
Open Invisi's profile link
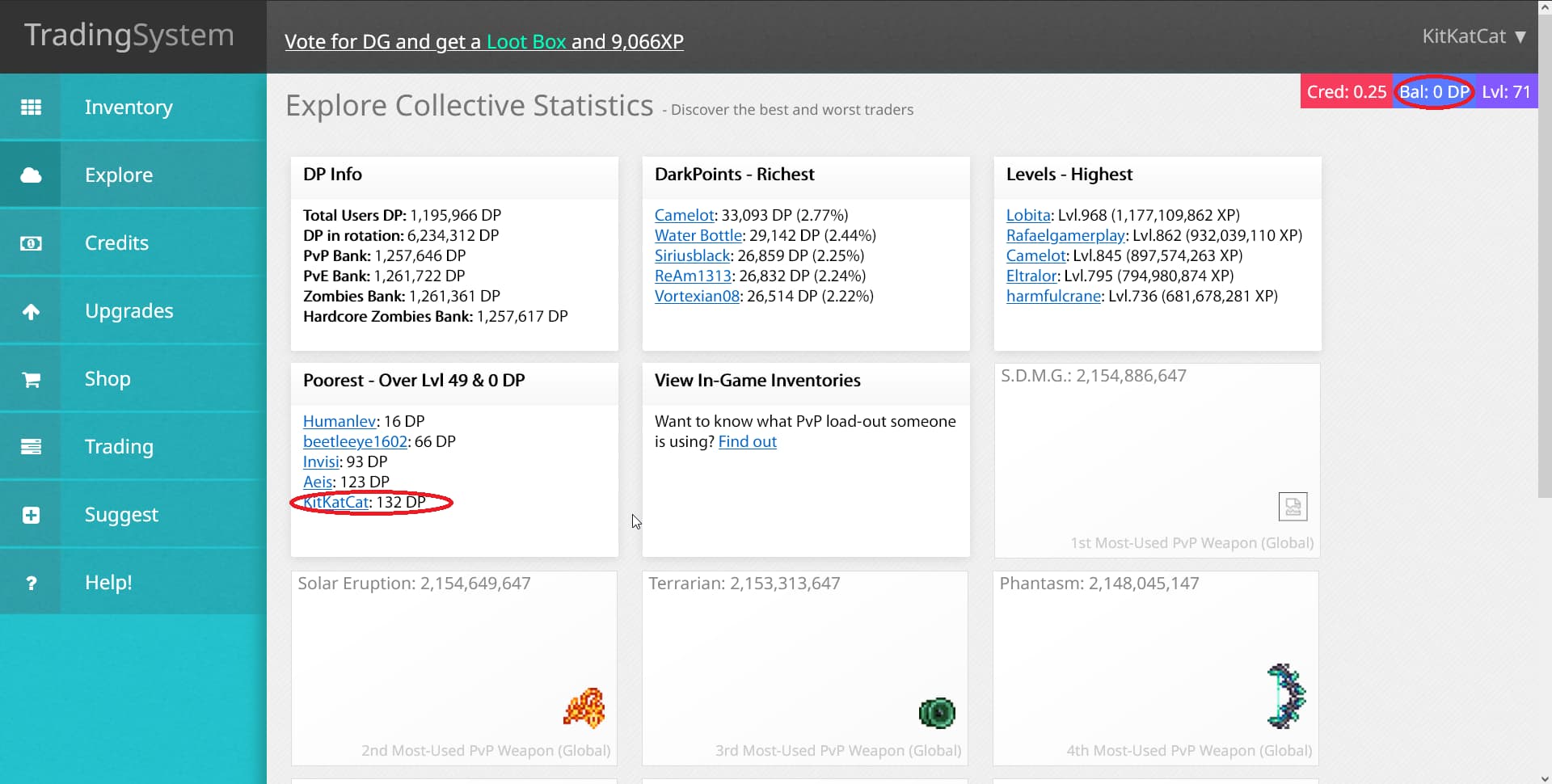321,462
